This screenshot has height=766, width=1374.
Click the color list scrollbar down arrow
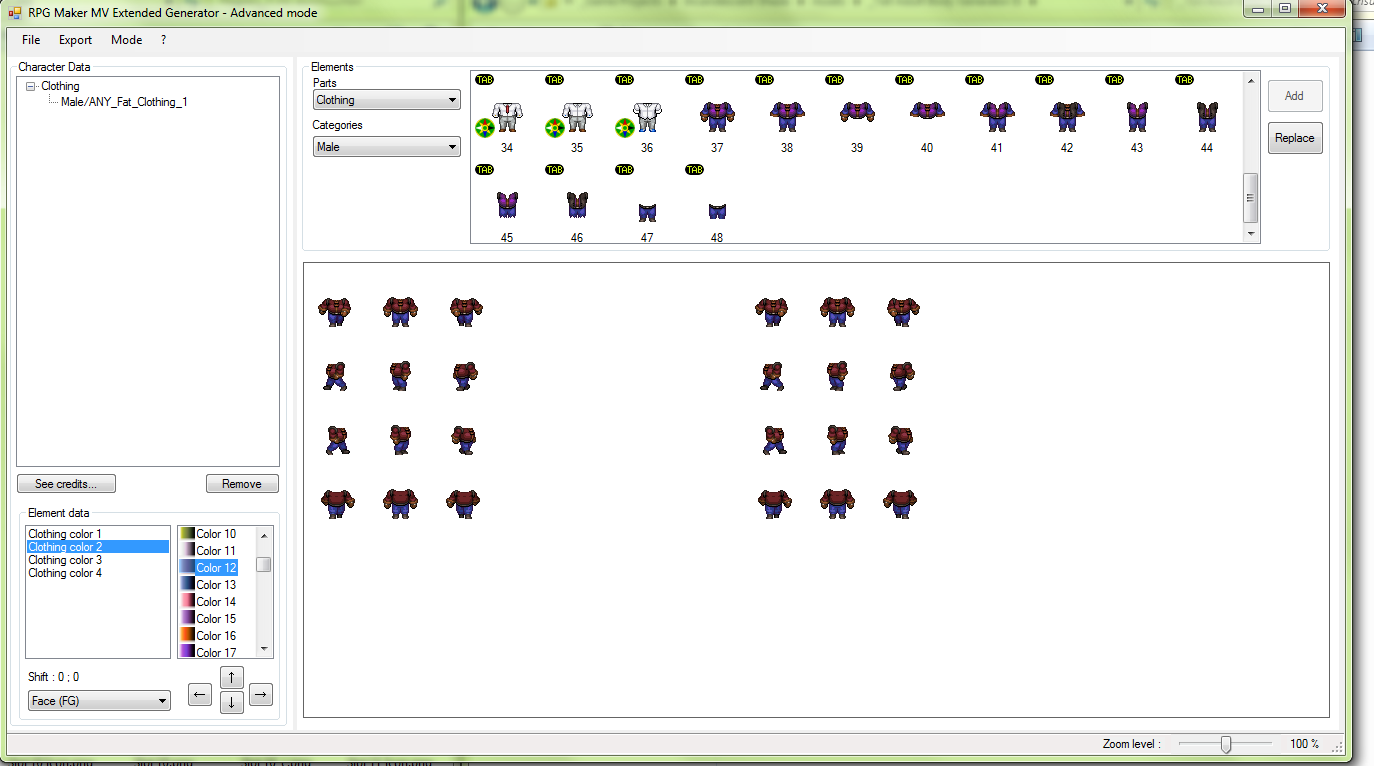pos(264,649)
